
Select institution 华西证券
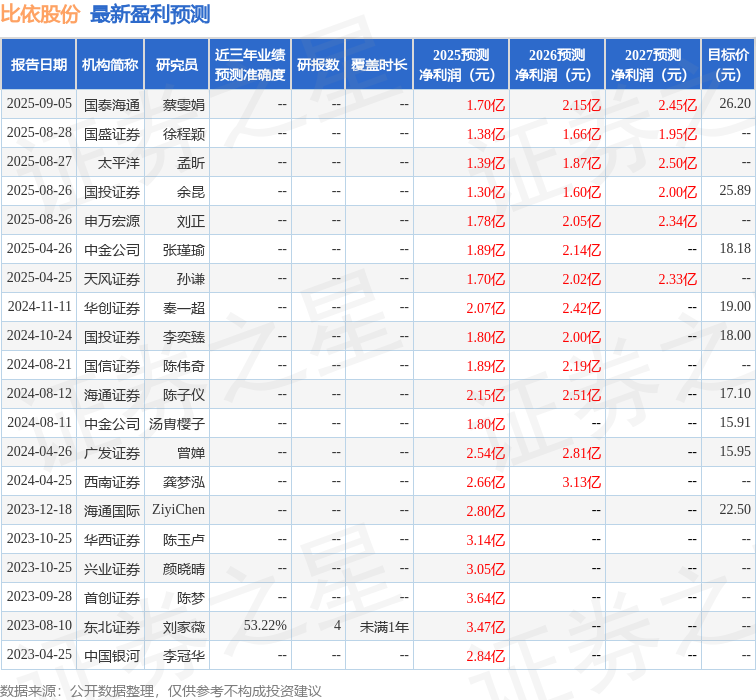point(112,539)
